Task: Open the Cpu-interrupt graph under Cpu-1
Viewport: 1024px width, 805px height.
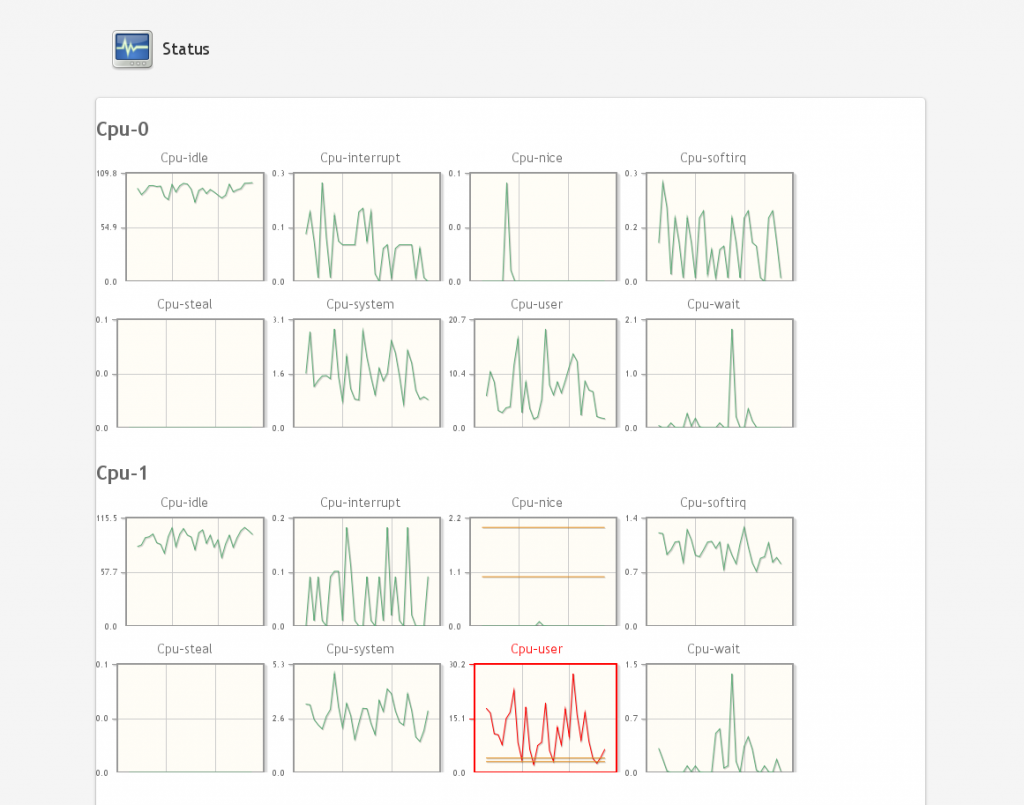Action: point(367,572)
